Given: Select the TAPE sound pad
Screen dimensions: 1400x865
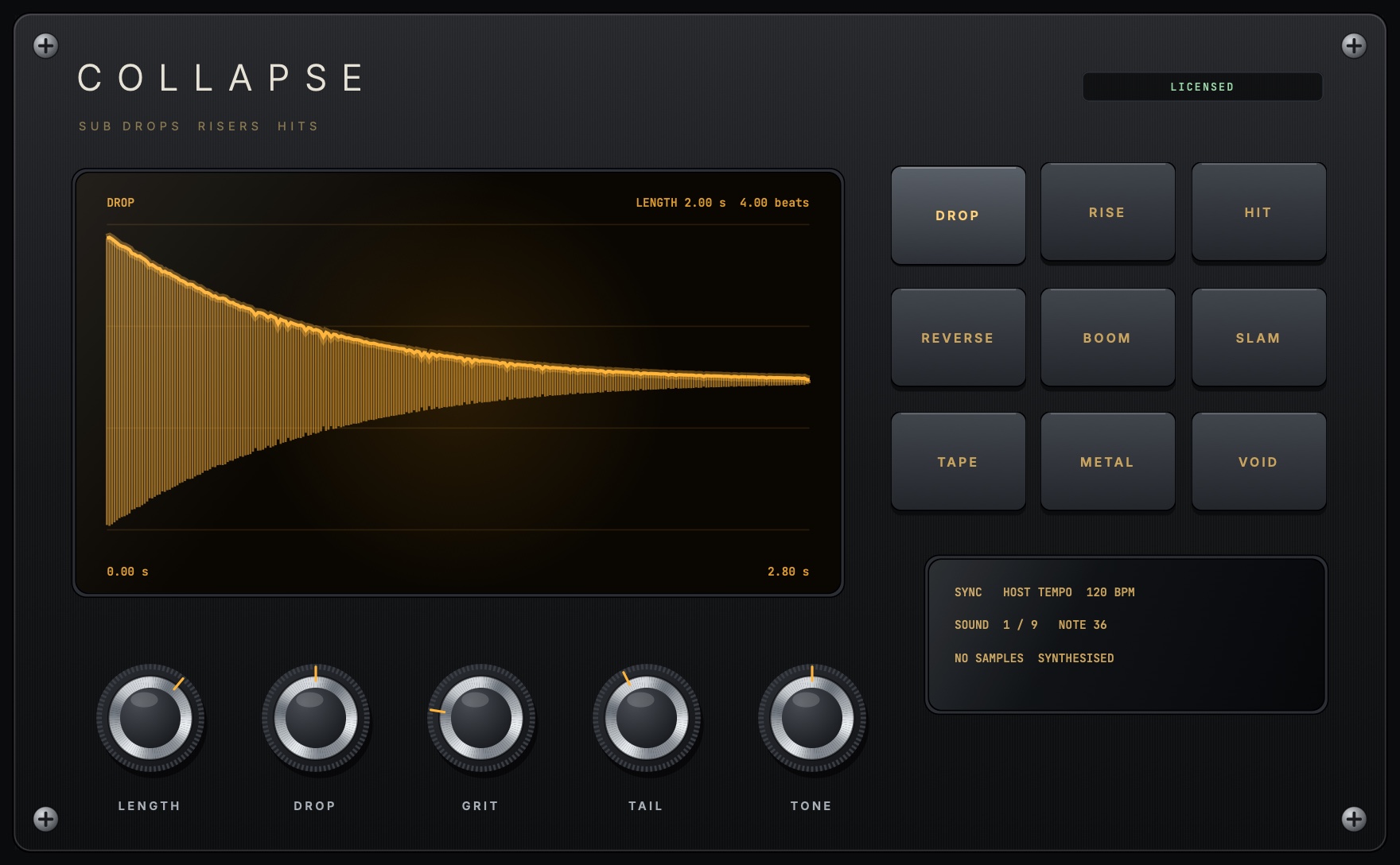Looking at the screenshot, I should point(958,462).
